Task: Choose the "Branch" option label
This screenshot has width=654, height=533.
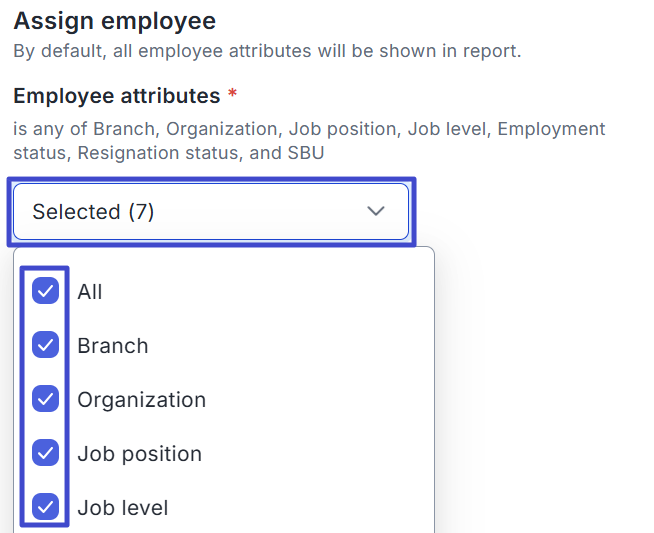Action: (112, 346)
